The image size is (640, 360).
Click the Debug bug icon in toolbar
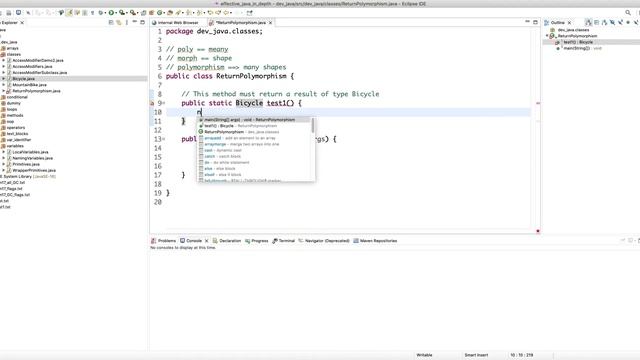pos(100,13)
